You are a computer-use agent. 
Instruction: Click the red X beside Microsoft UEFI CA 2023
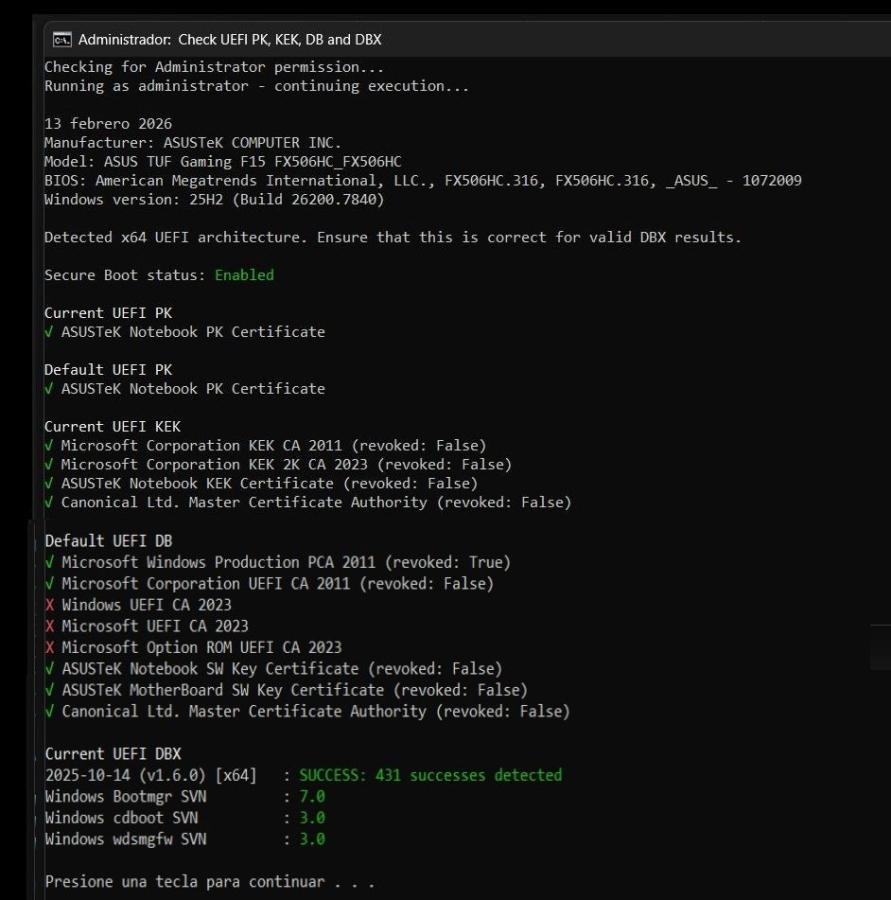coord(49,626)
